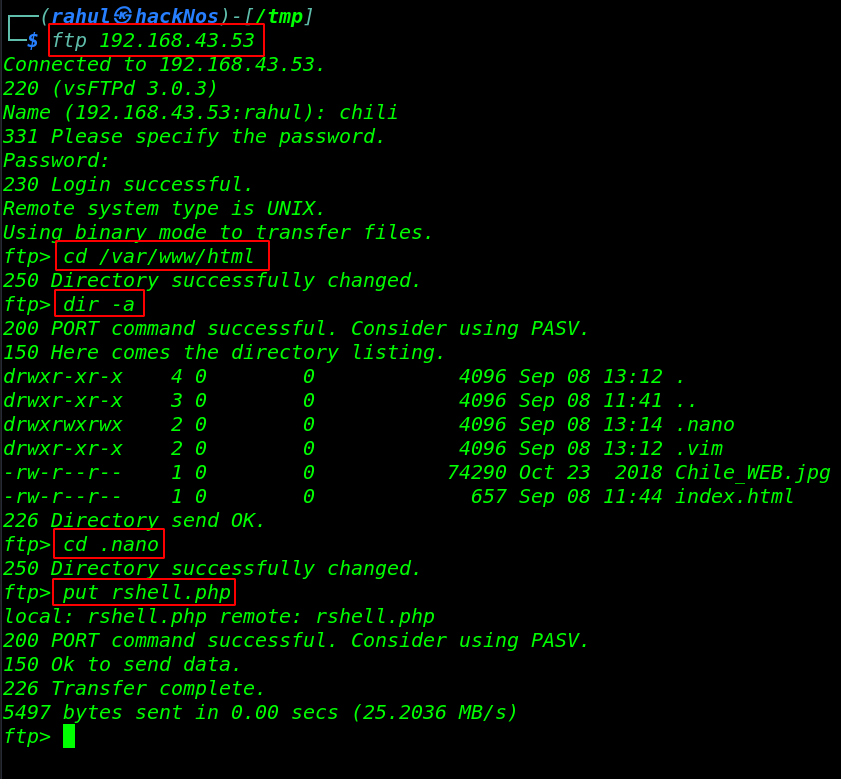The height and width of the screenshot is (779, 841).
Task: Click the dollar sign prompt symbol
Action: coord(33,40)
